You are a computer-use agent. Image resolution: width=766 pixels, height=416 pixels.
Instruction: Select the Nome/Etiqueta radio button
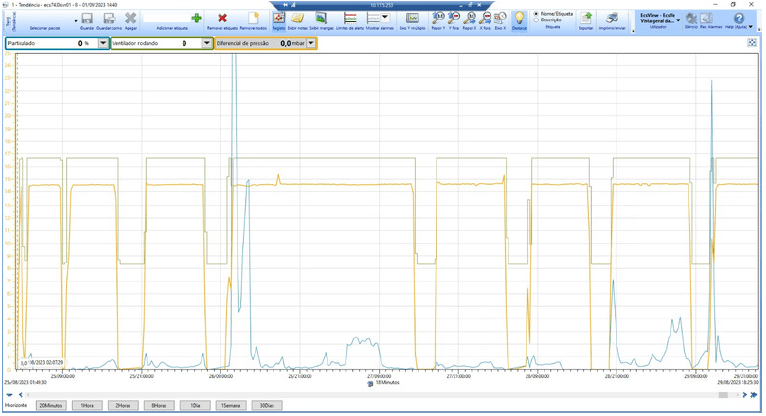click(536, 14)
